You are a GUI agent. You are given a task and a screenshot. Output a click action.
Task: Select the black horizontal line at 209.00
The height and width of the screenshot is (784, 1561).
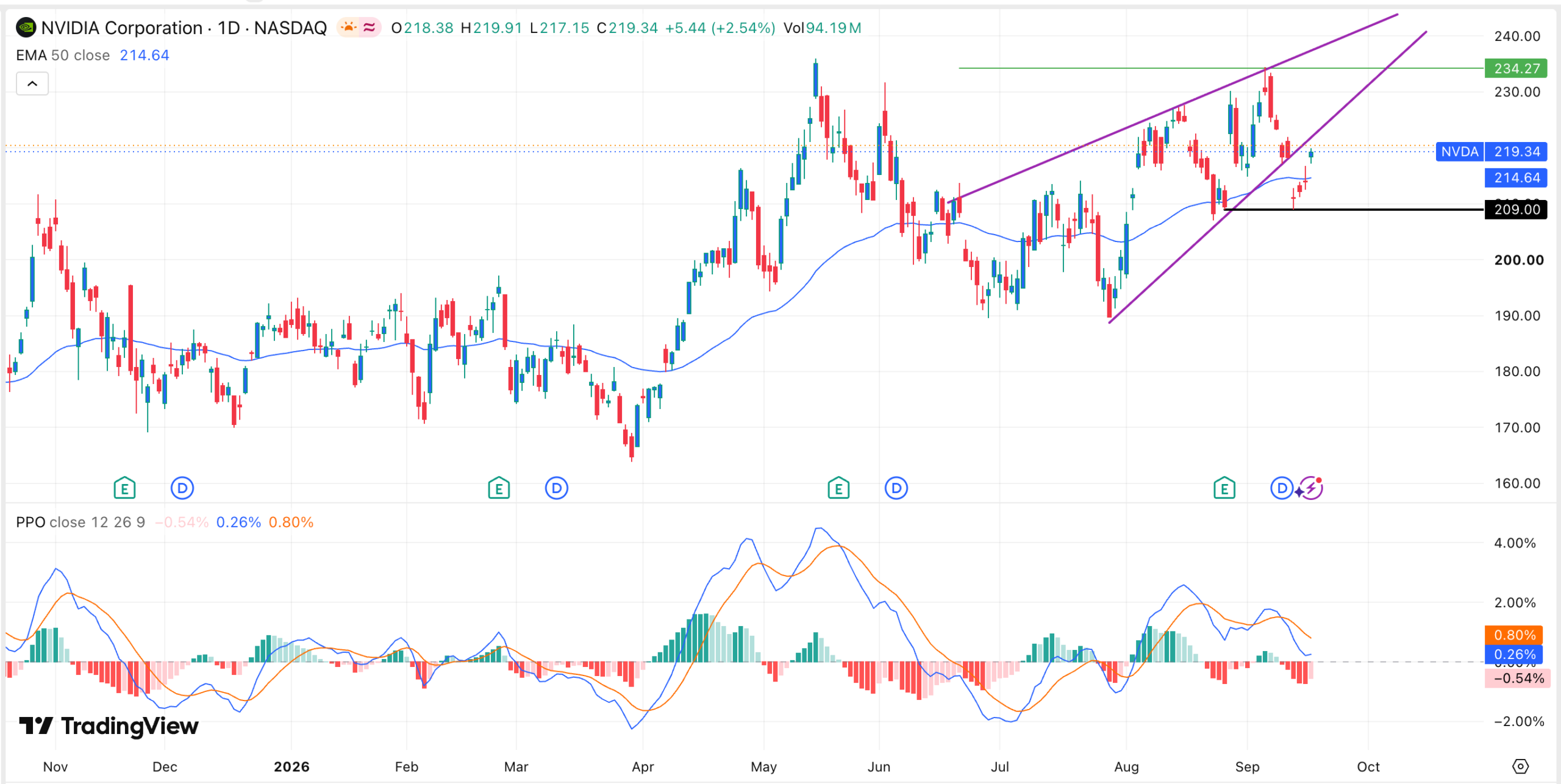click(x=1354, y=210)
